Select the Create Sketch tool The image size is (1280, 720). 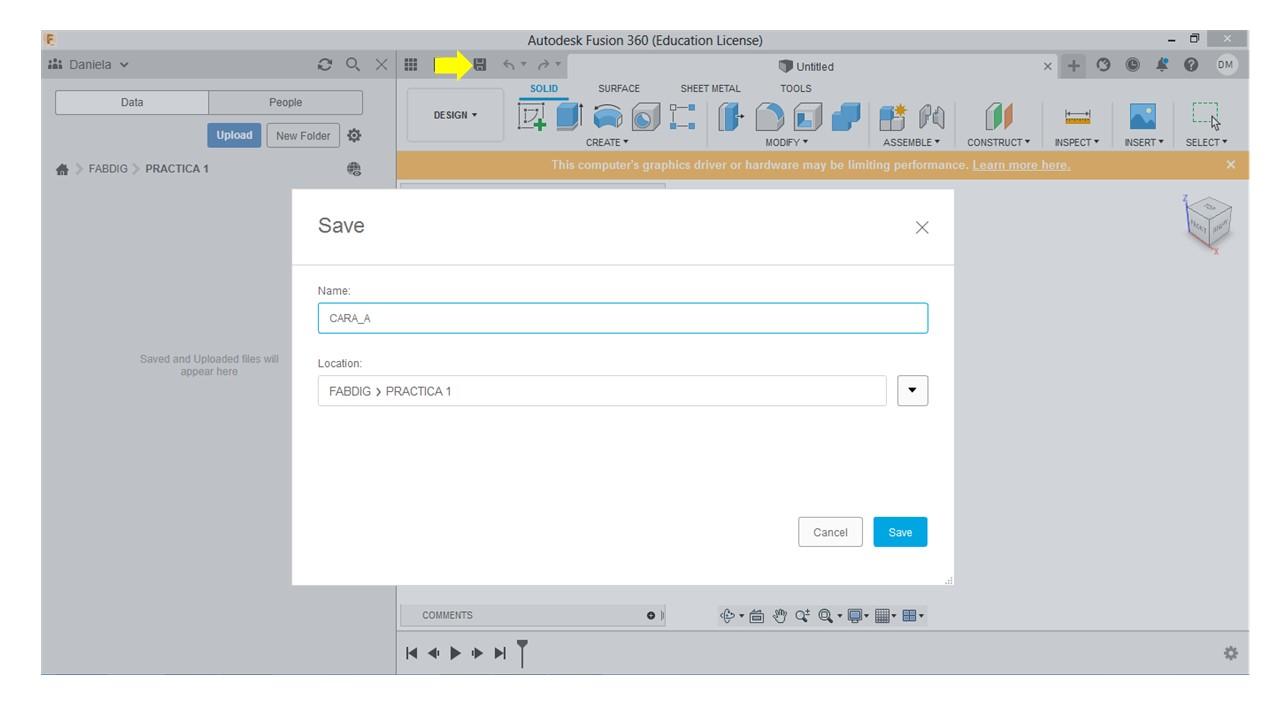click(x=530, y=116)
